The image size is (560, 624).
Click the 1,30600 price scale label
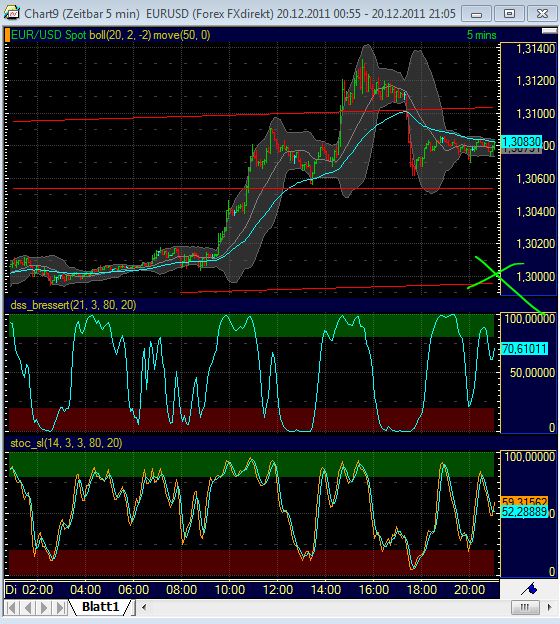535,179
